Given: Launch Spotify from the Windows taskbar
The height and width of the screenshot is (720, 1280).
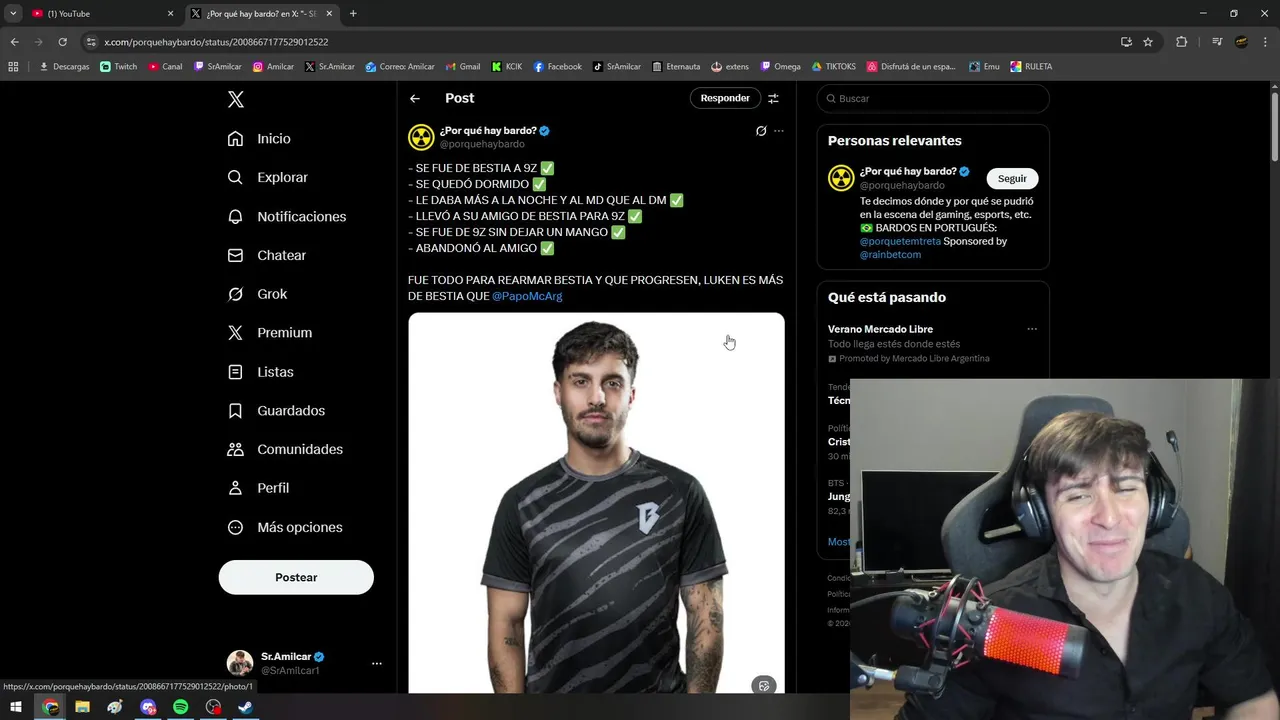Looking at the screenshot, I should pyautogui.click(x=181, y=707).
